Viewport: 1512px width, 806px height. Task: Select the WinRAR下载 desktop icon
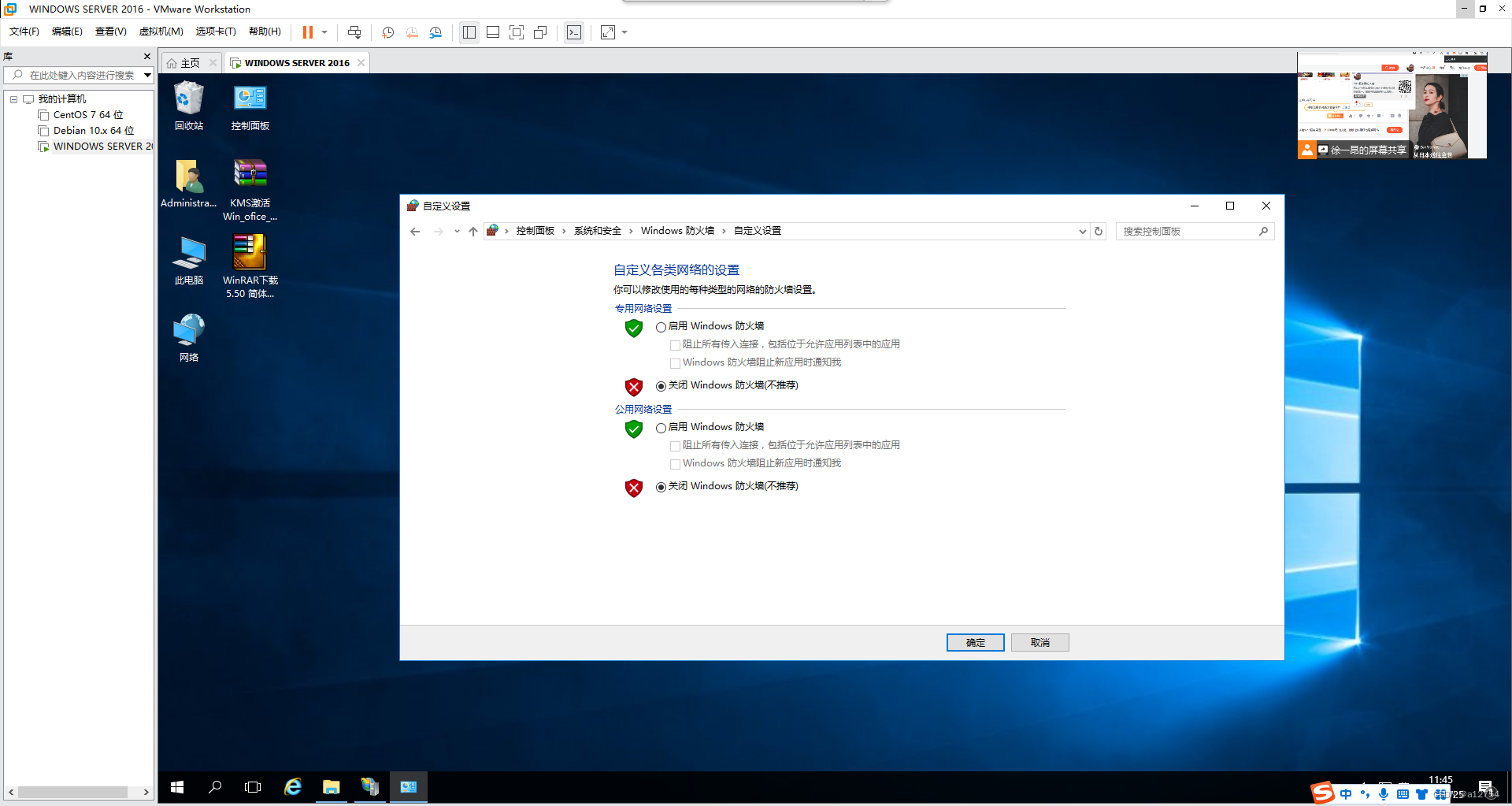click(x=250, y=266)
